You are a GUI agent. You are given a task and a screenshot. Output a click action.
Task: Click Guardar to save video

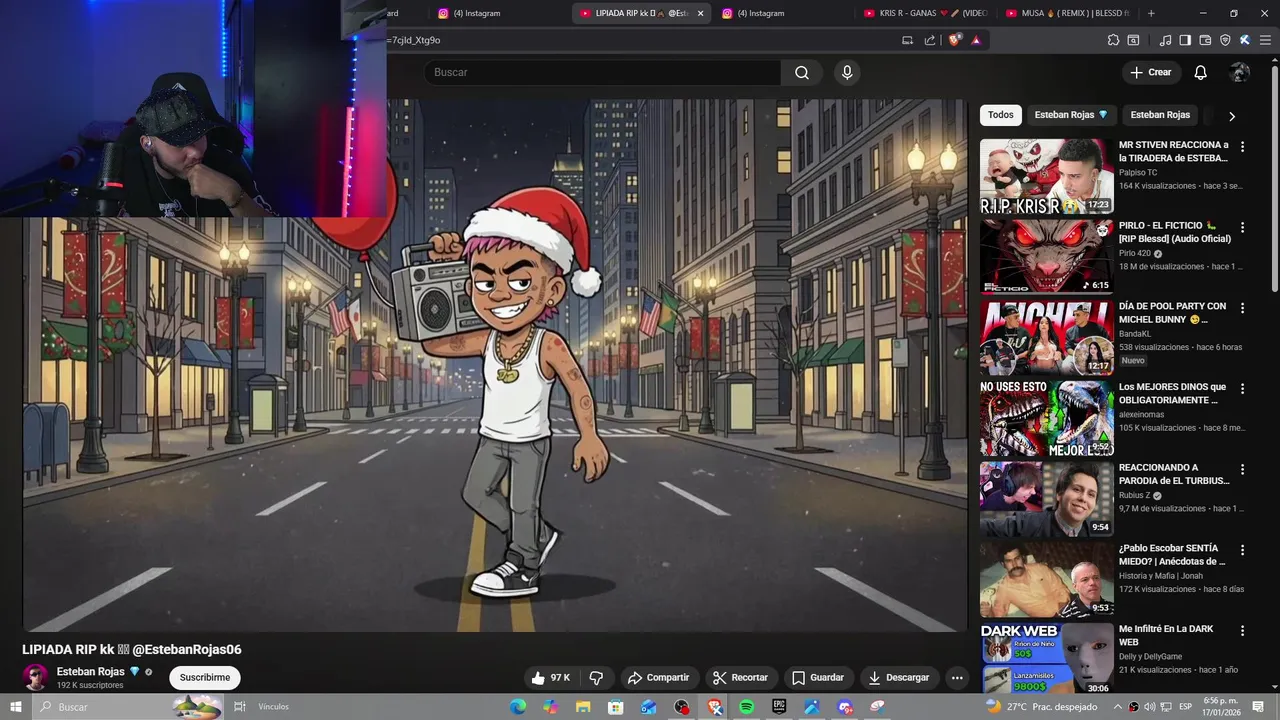pos(818,677)
